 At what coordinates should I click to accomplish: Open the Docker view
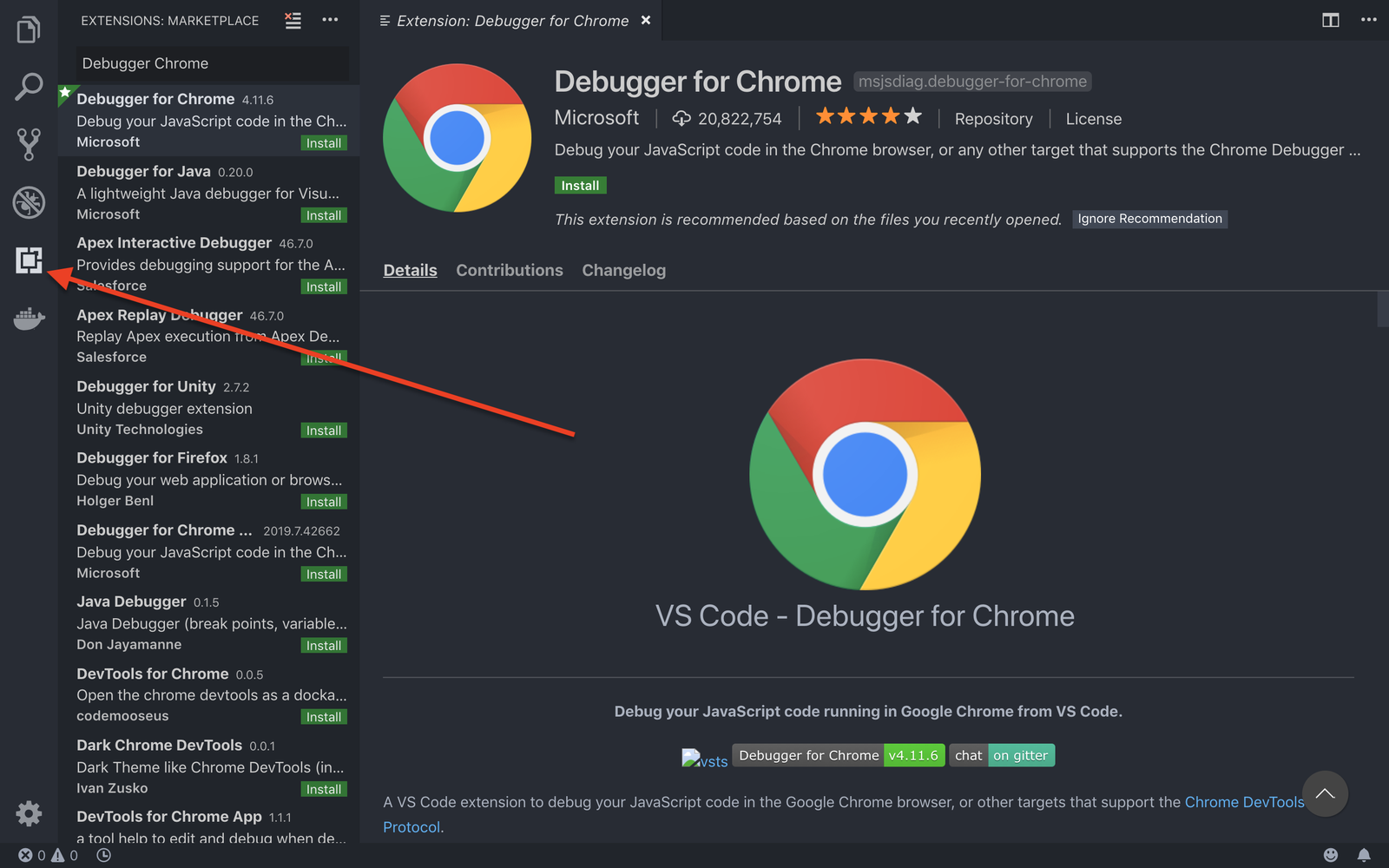[29, 318]
